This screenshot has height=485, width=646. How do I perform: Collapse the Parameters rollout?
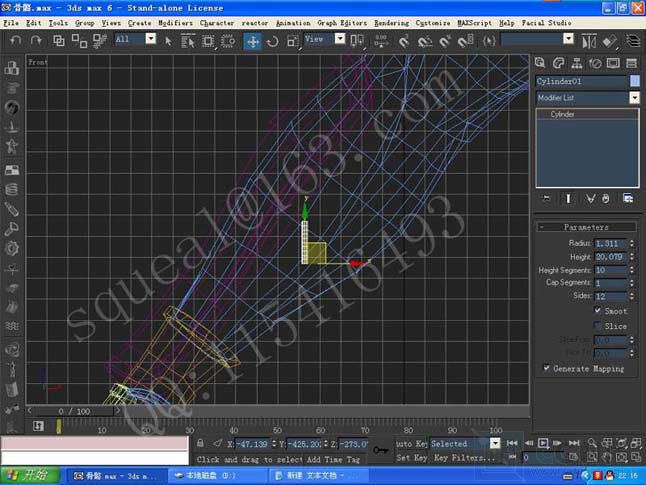pyautogui.click(x=586, y=227)
